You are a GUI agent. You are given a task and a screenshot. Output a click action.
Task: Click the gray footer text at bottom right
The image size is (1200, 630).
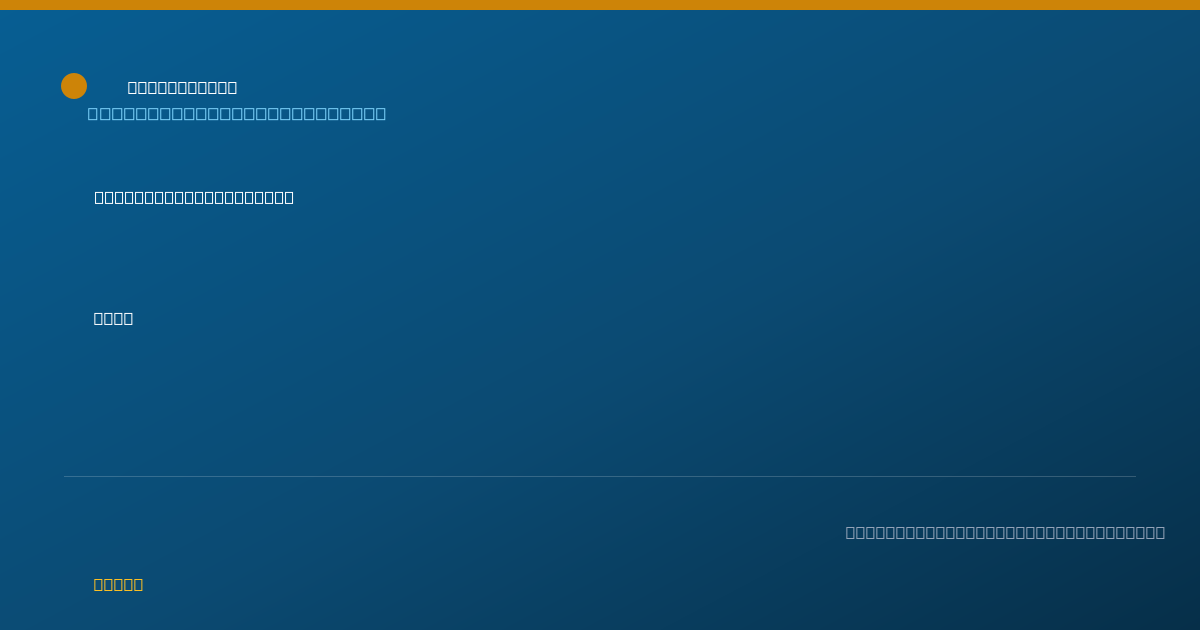click(1005, 533)
